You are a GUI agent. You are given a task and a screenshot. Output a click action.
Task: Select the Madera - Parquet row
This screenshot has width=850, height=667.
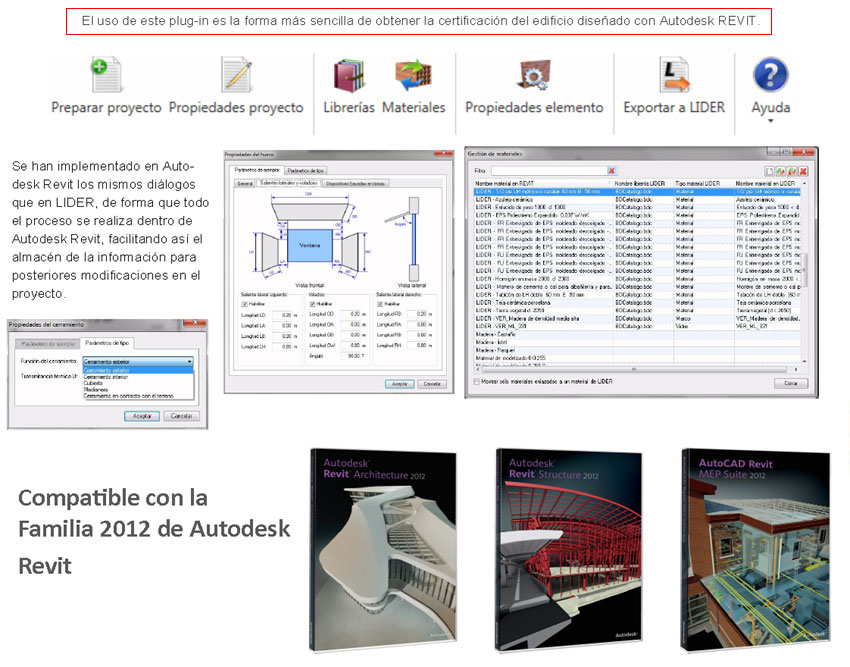(637, 350)
